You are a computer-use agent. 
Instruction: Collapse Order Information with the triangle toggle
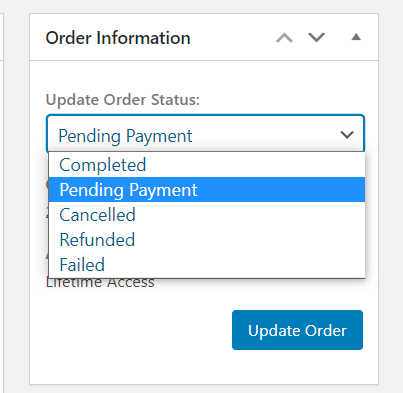pyautogui.click(x=356, y=37)
